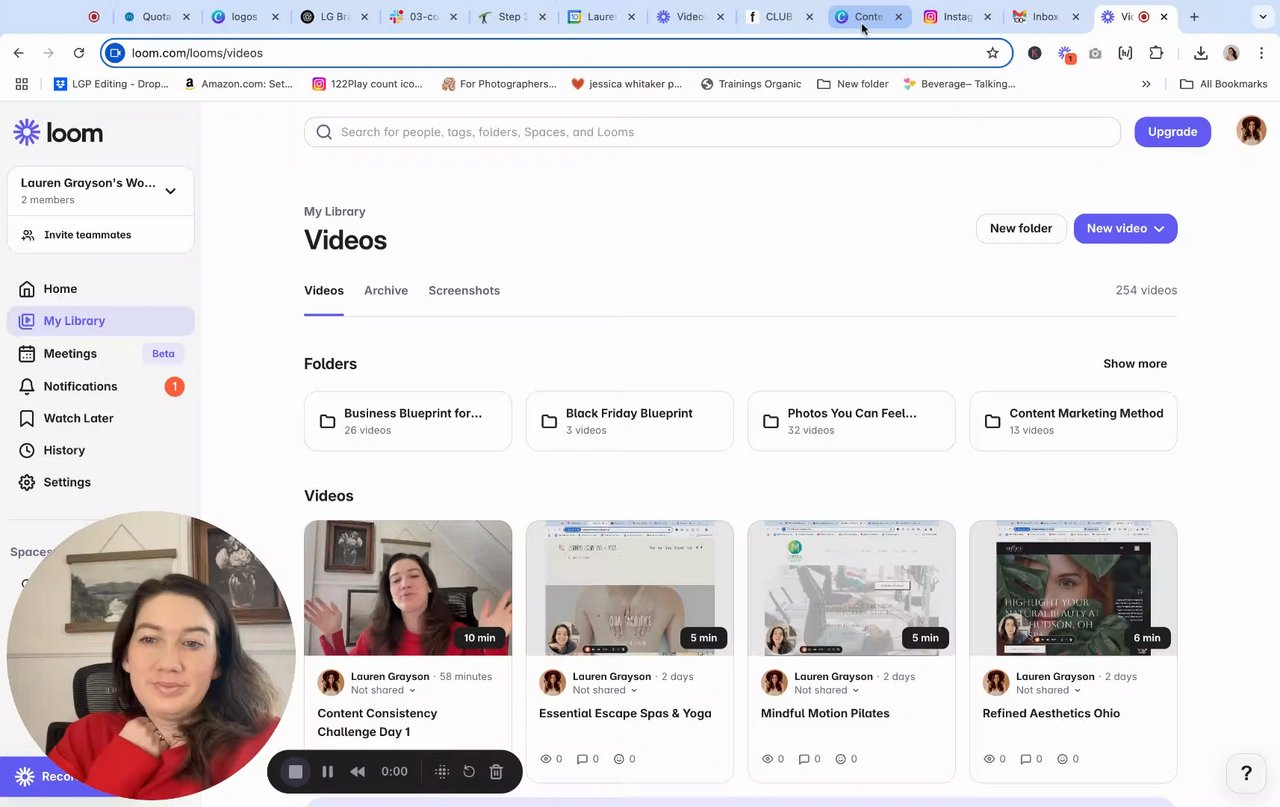Open the browser Extensions puzzle icon
Screen dimensions: 1280x807
1156,53
